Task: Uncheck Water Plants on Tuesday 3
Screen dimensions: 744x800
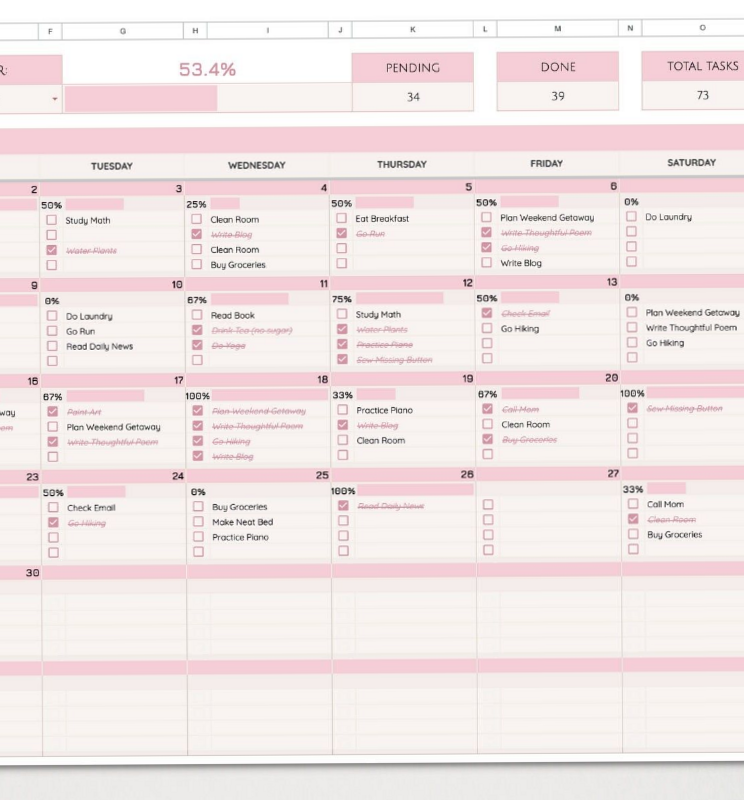Action: coord(52,250)
